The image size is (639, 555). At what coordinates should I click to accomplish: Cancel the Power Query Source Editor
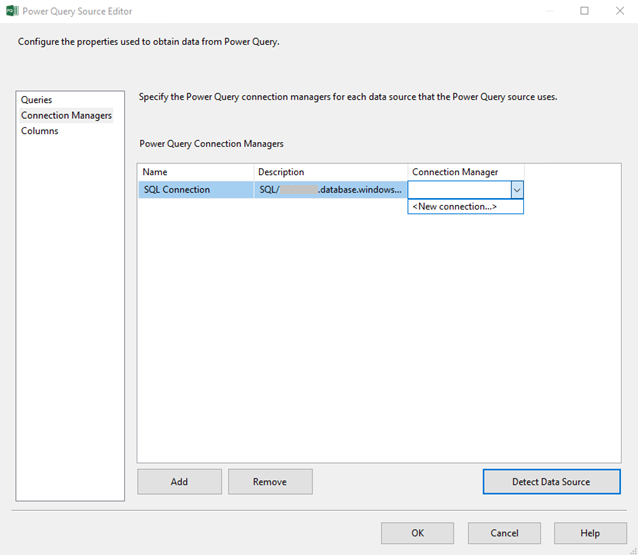504,533
